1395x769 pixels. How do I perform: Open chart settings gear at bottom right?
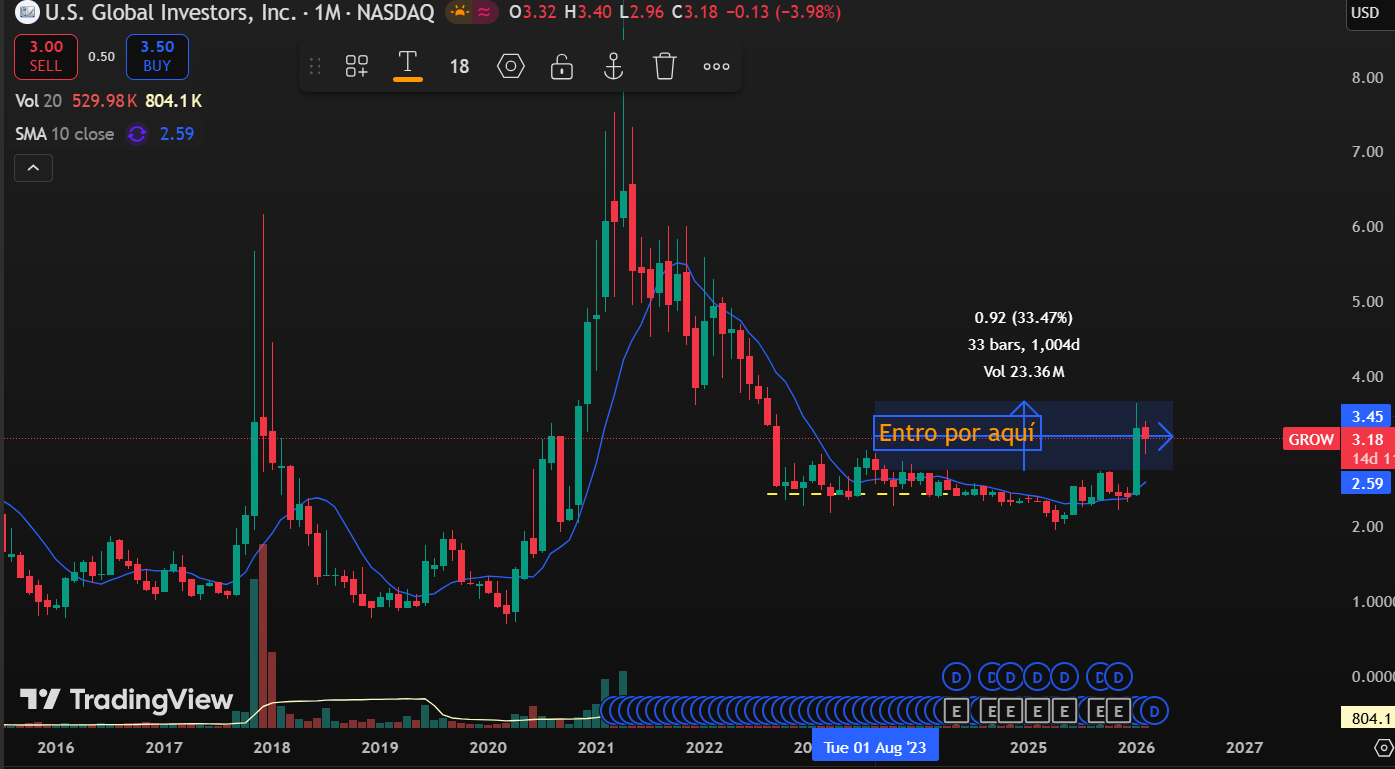pyautogui.click(x=1384, y=747)
